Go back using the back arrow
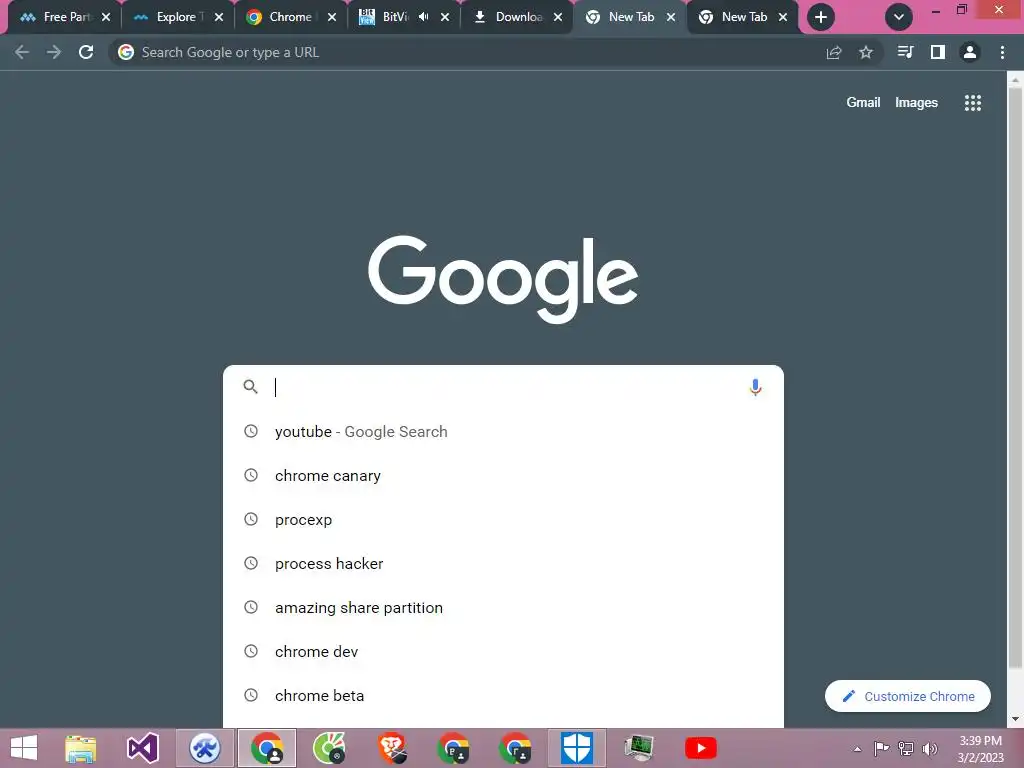1024x768 pixels. 22,52
